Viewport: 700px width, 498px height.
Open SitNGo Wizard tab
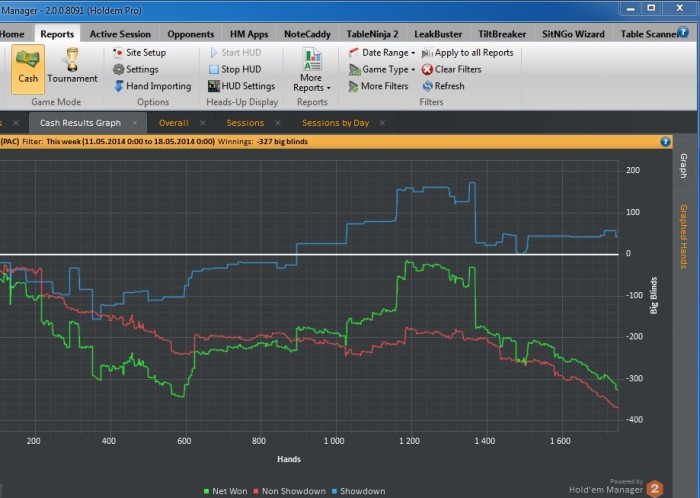pos(573,34)
